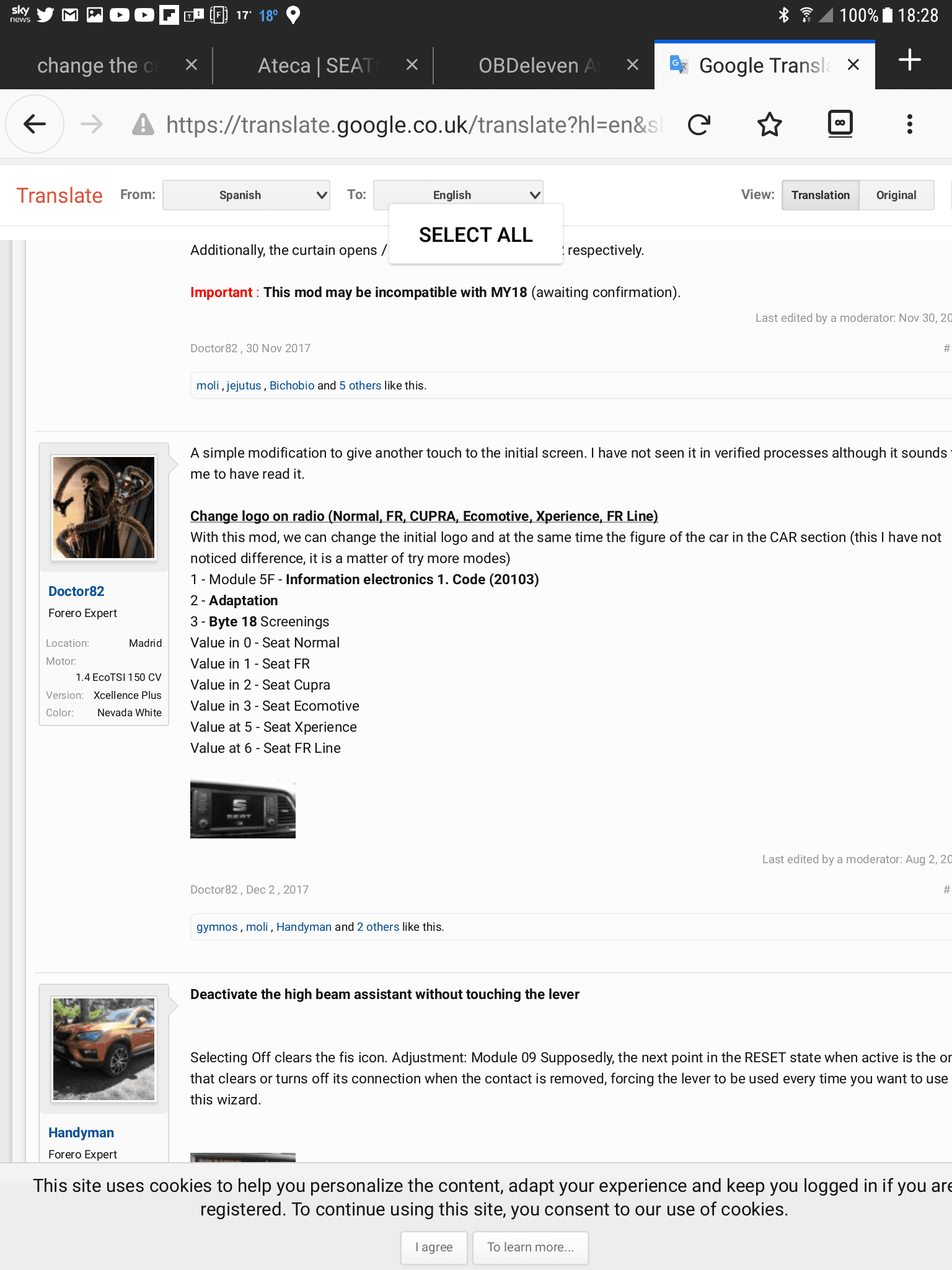
Task: Open the Spanish source language dropdown
Action: click(246, 195)
